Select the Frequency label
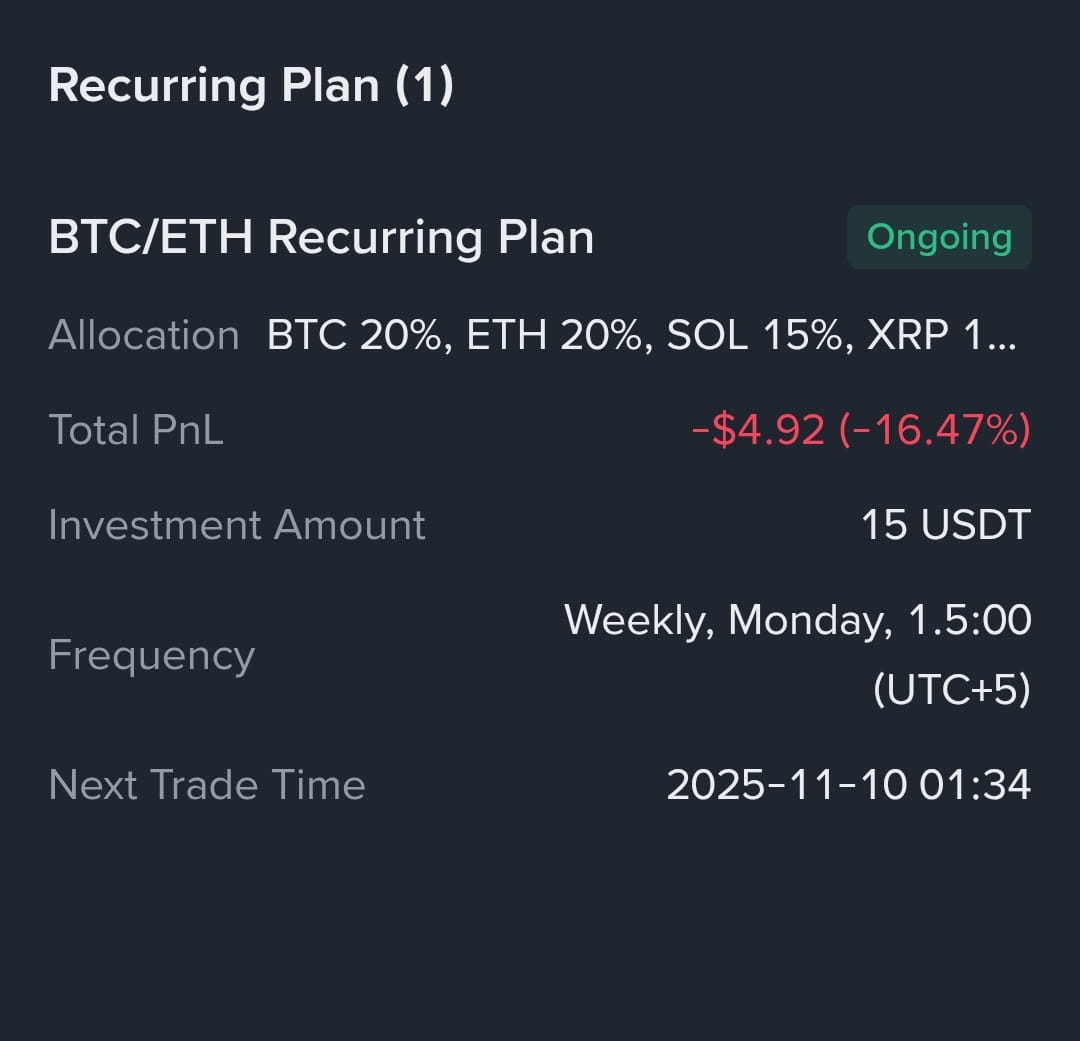The height and width of the screenshot is (1041, 1080). (x=152, y=655)
